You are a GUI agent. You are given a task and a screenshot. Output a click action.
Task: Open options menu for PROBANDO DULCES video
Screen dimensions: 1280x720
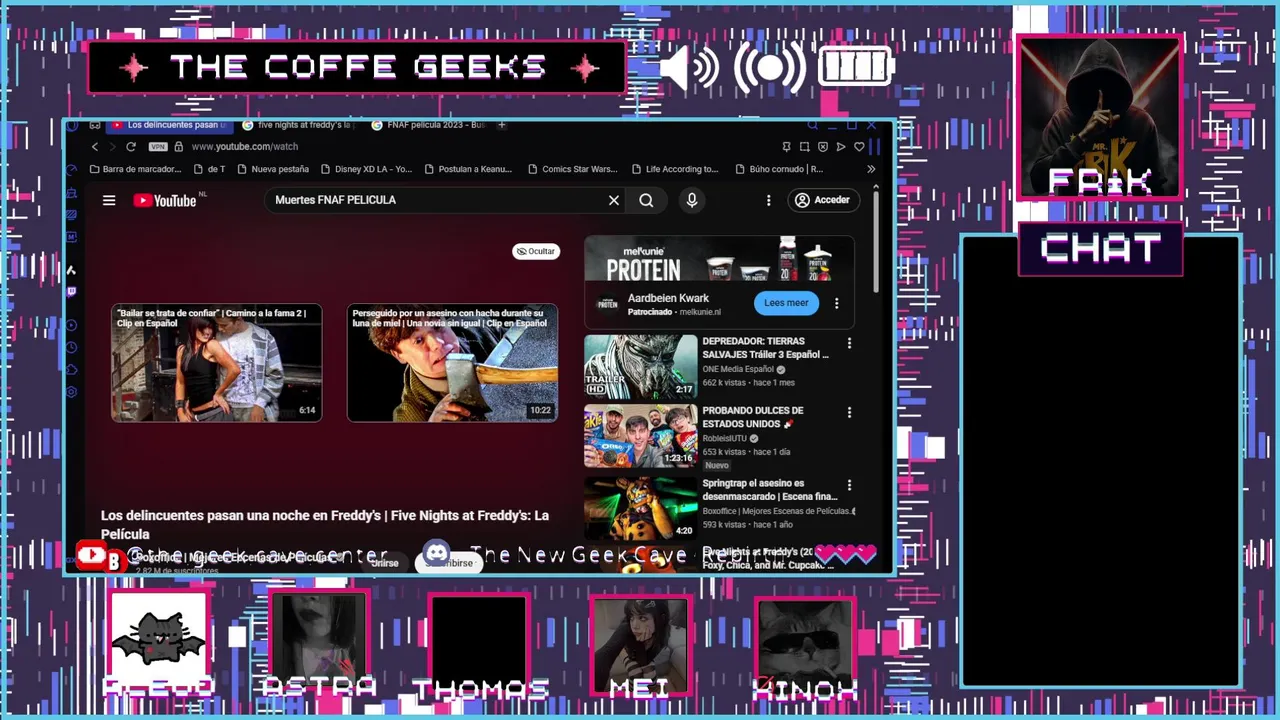849,412
